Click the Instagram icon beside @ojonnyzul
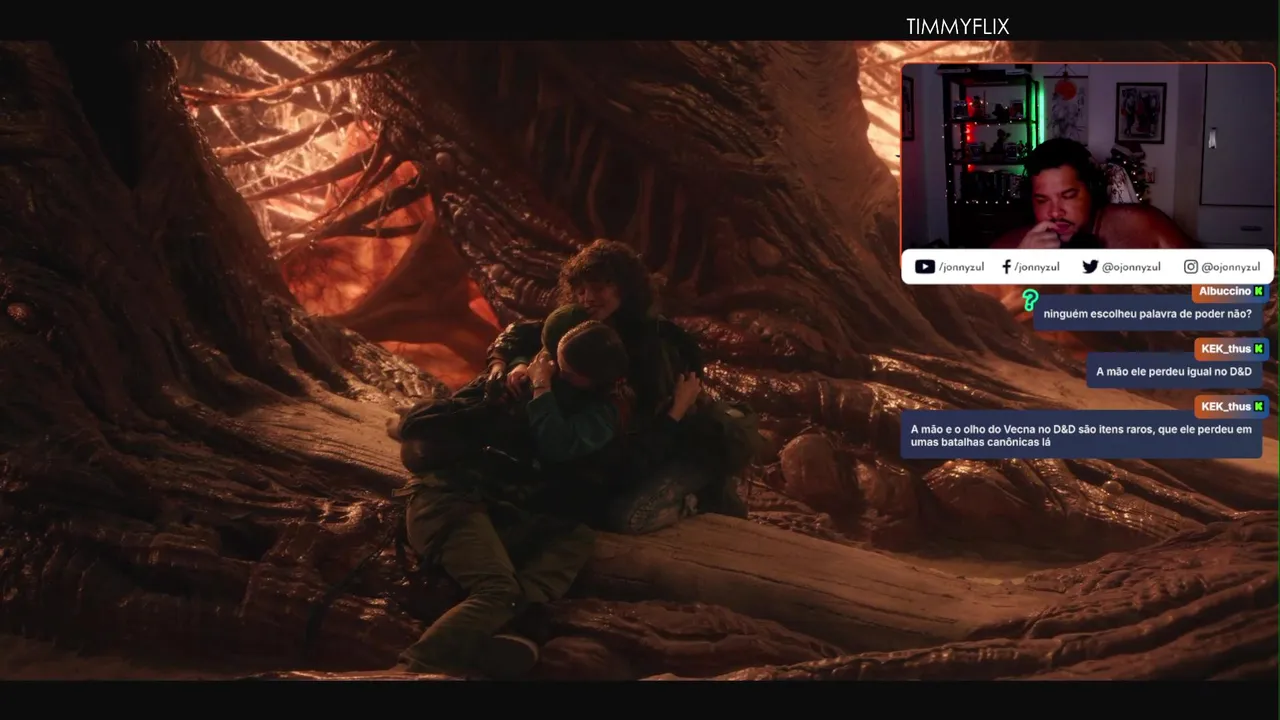 (1191, 267)
